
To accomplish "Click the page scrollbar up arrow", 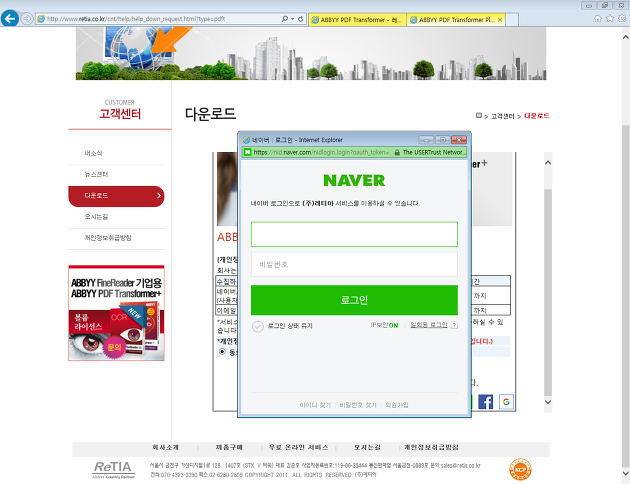I will [626, 37].
